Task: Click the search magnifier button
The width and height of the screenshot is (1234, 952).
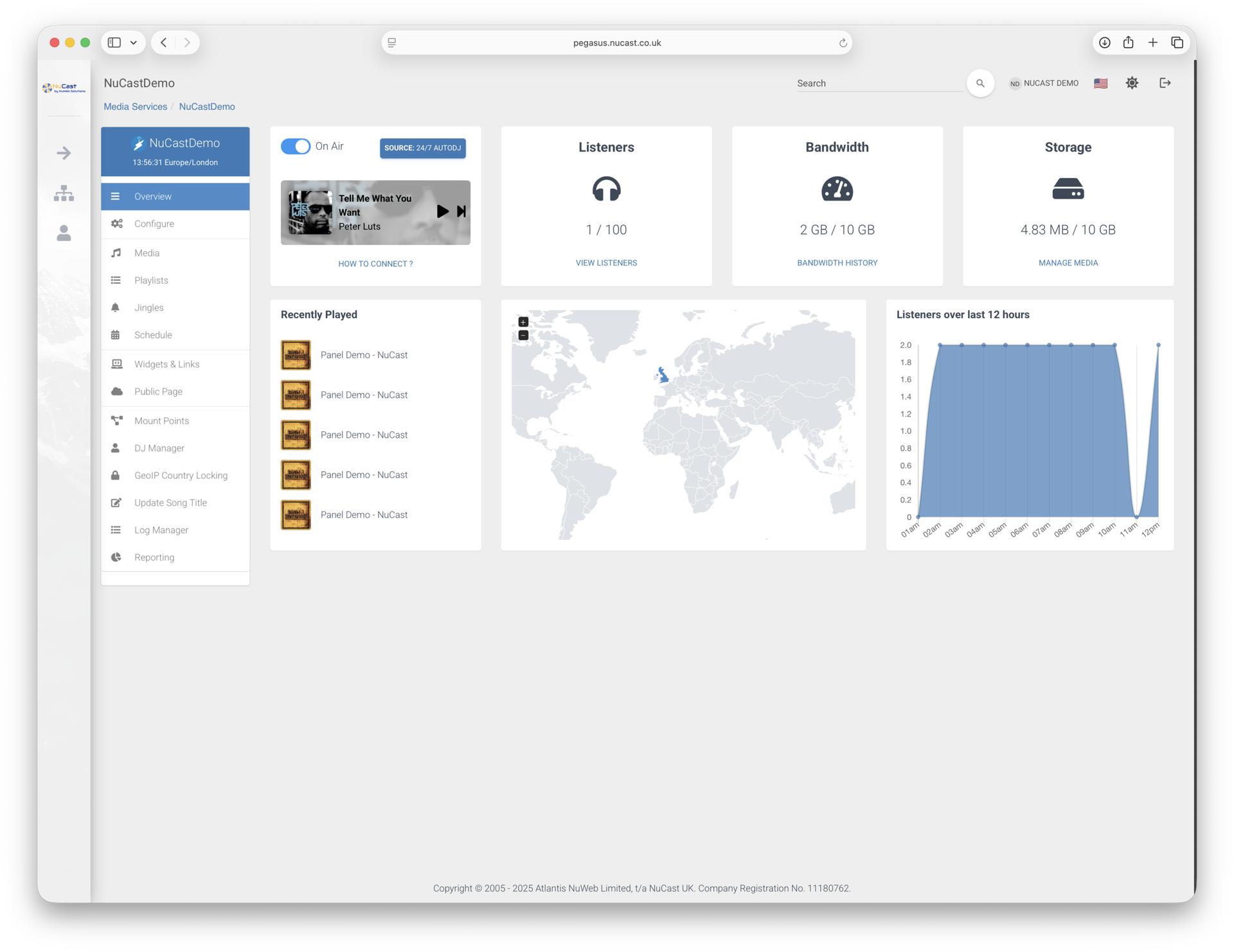Action: [x=980, y=83]
